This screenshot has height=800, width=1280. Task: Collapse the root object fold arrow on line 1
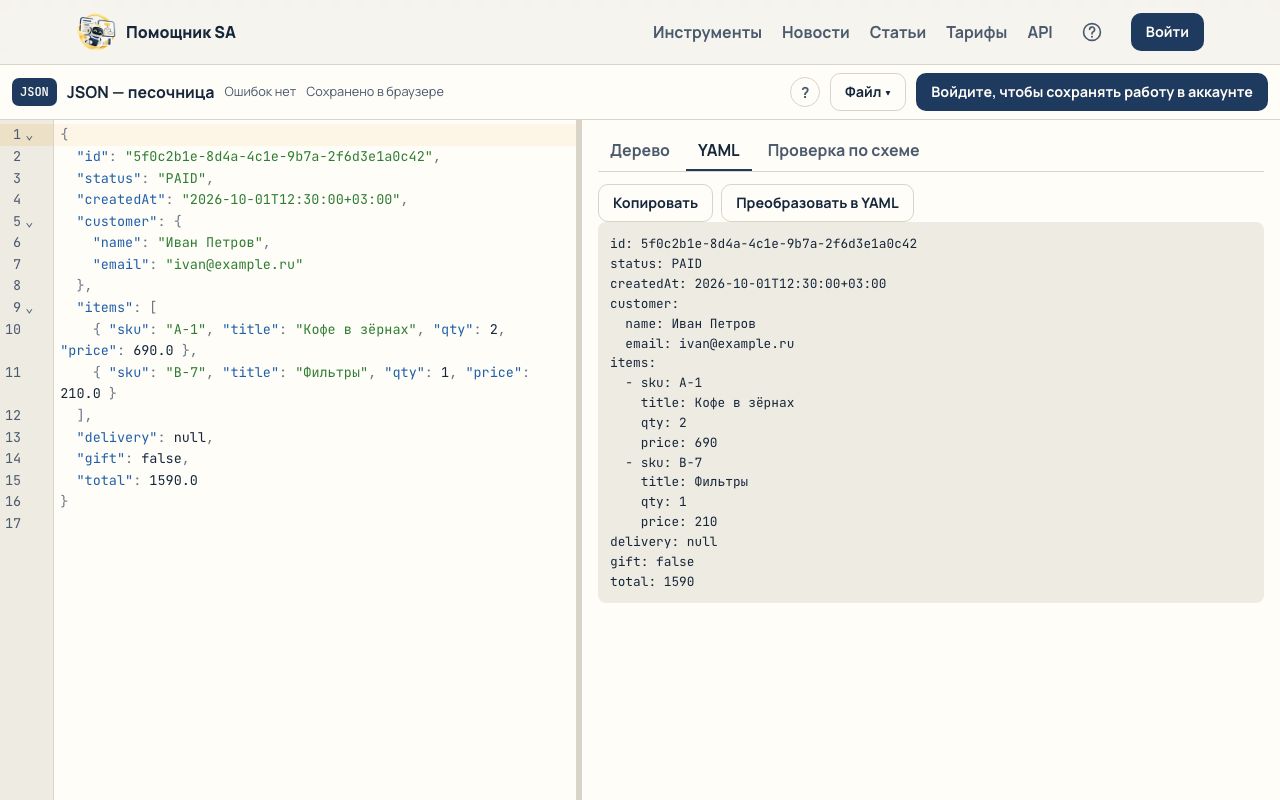point(29,135)
